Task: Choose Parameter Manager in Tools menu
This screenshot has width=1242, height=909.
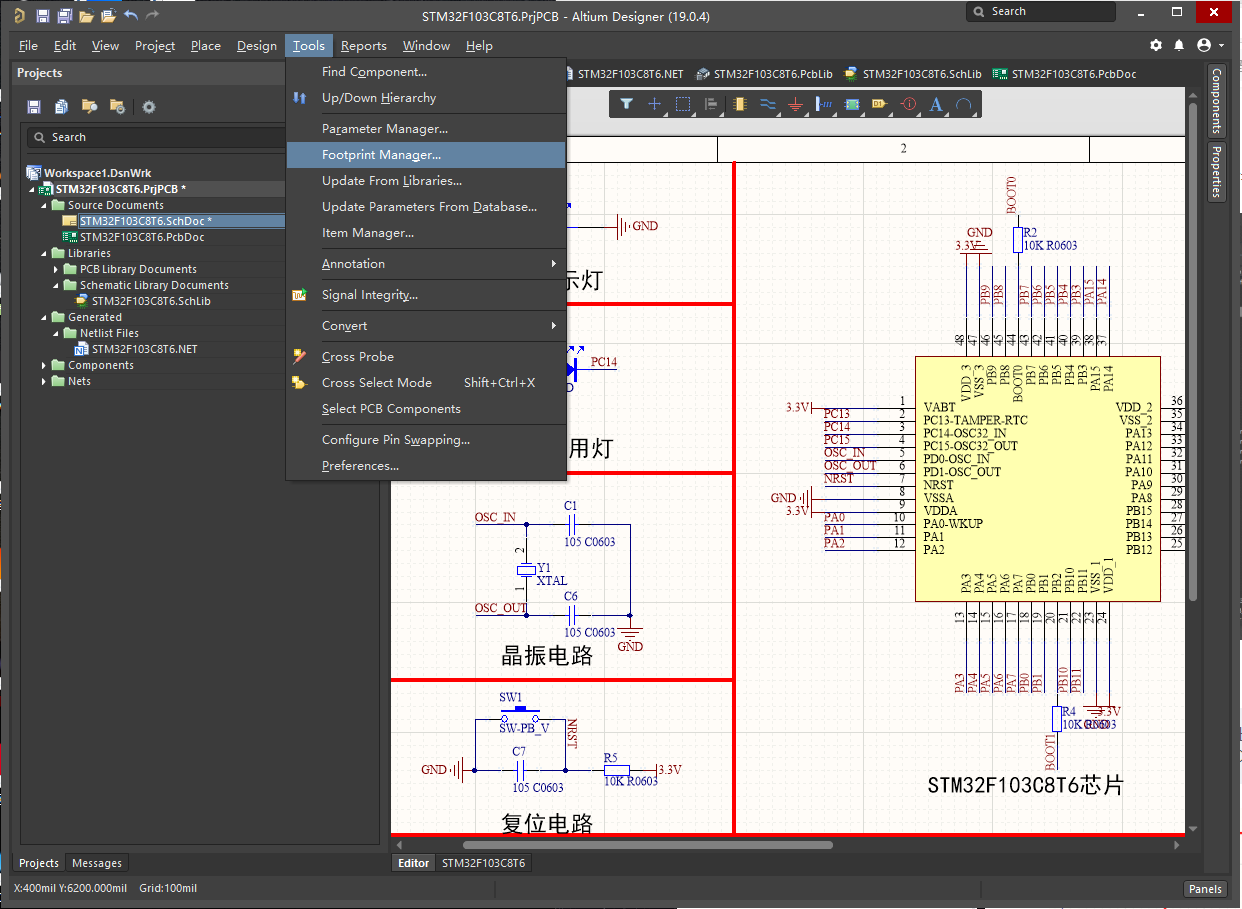Action: (426, 129)
